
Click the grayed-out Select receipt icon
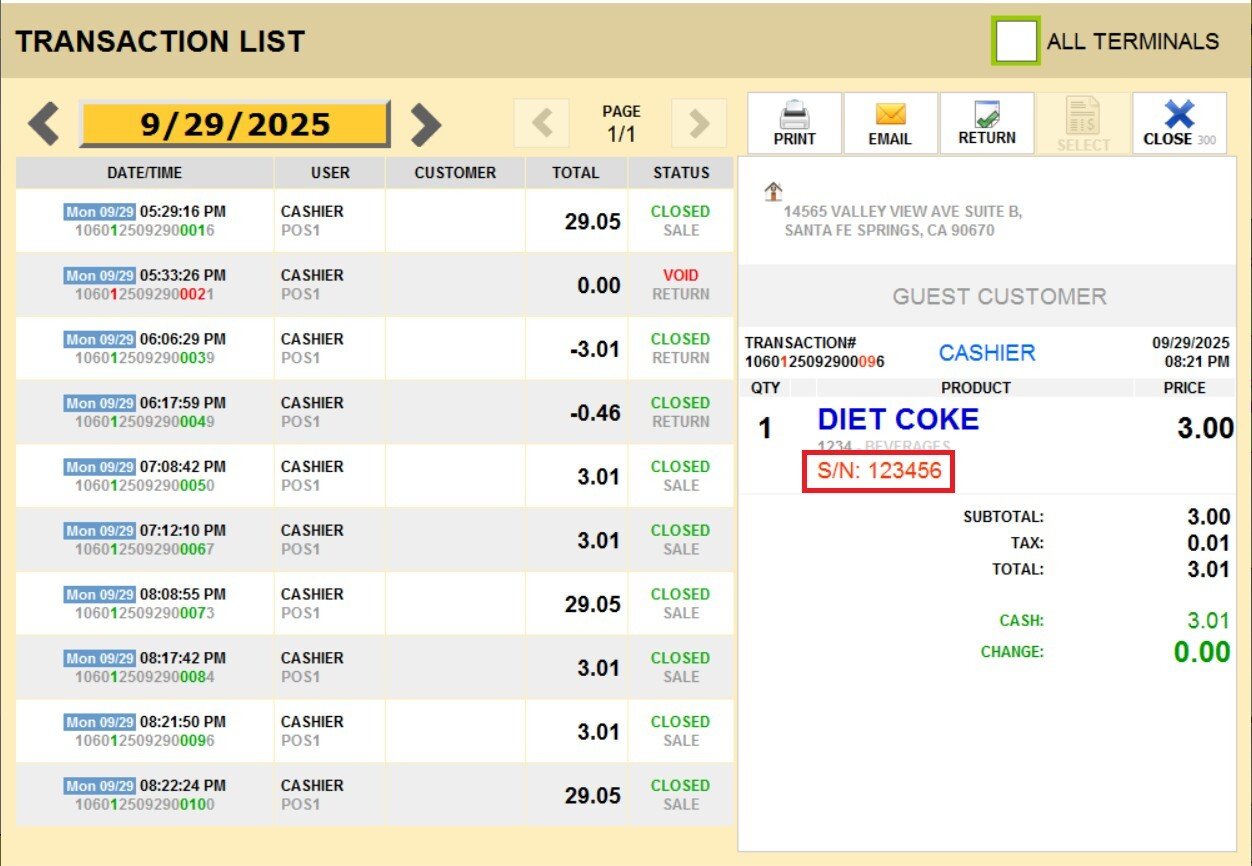(1083, 116)
